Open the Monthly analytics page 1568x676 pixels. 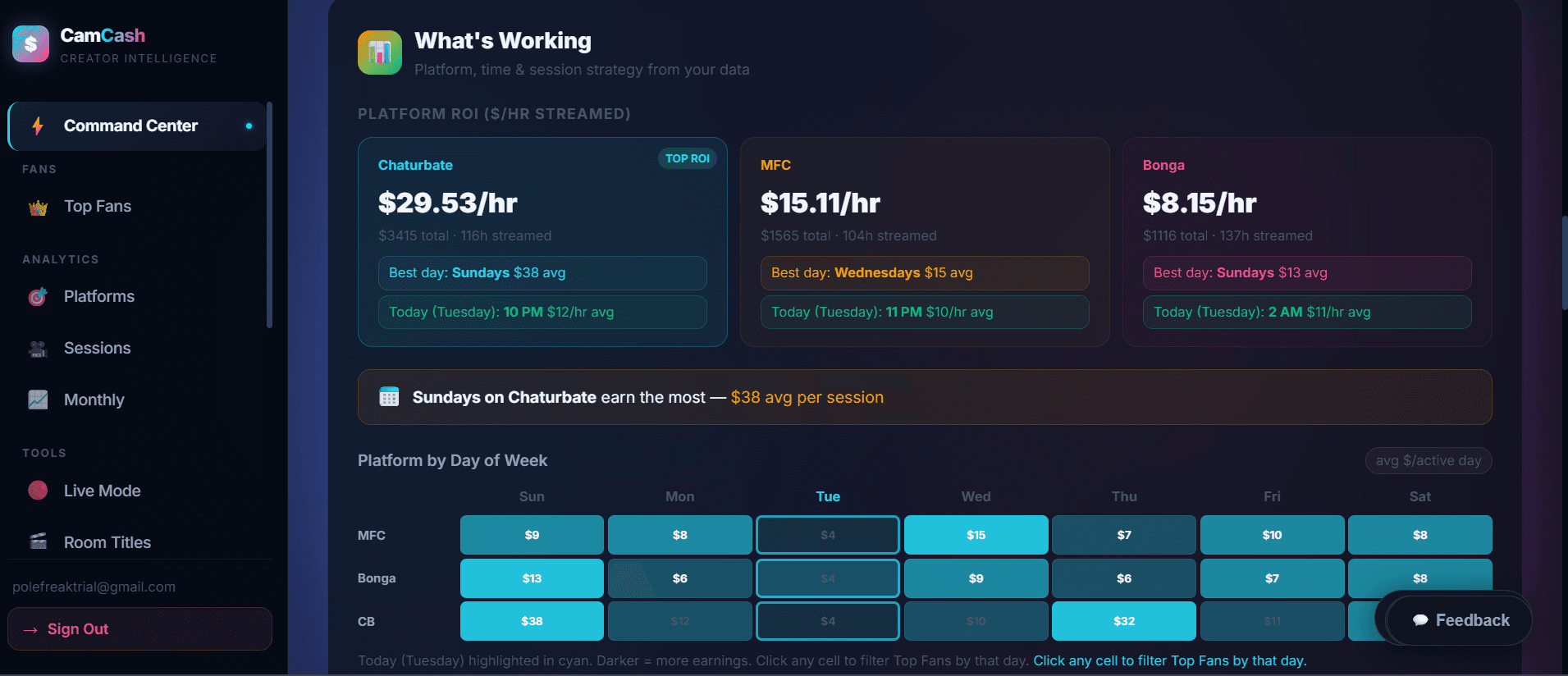coord(137,400)
